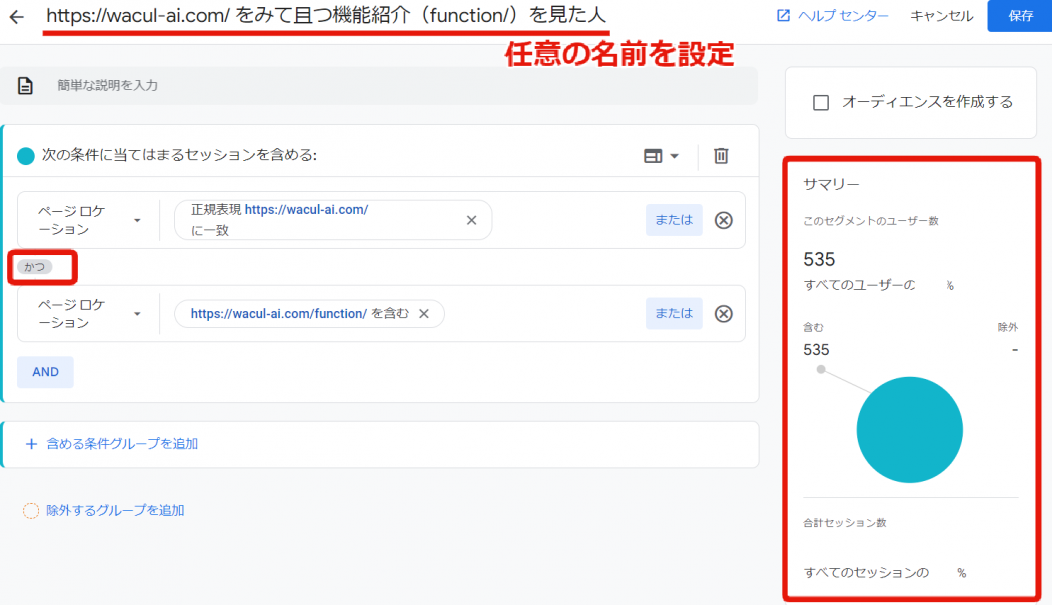Expand the scope selector dropdown arrow

pyautogui.click(x=674, y=155)
